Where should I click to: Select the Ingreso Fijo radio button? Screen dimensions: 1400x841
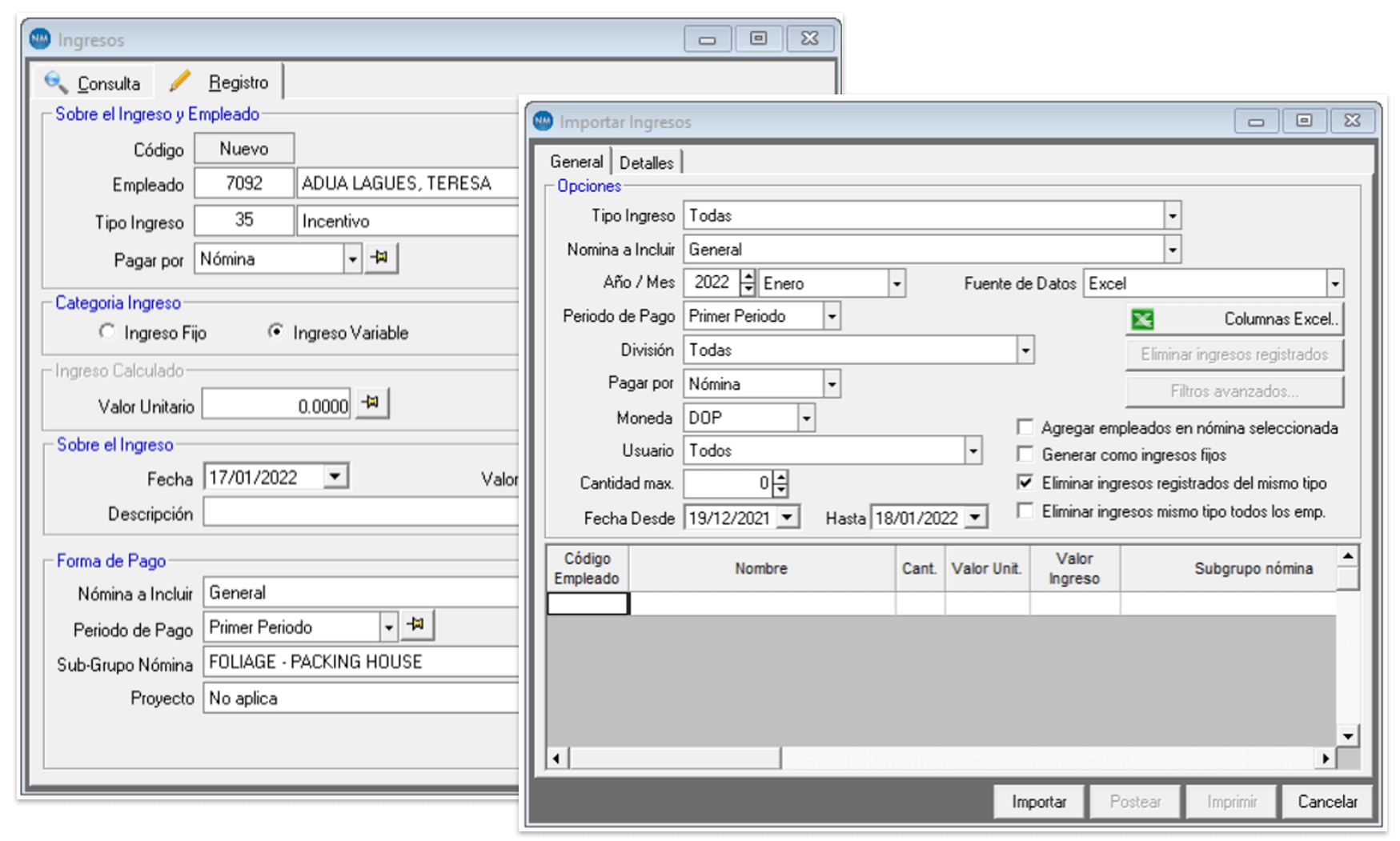106,331
